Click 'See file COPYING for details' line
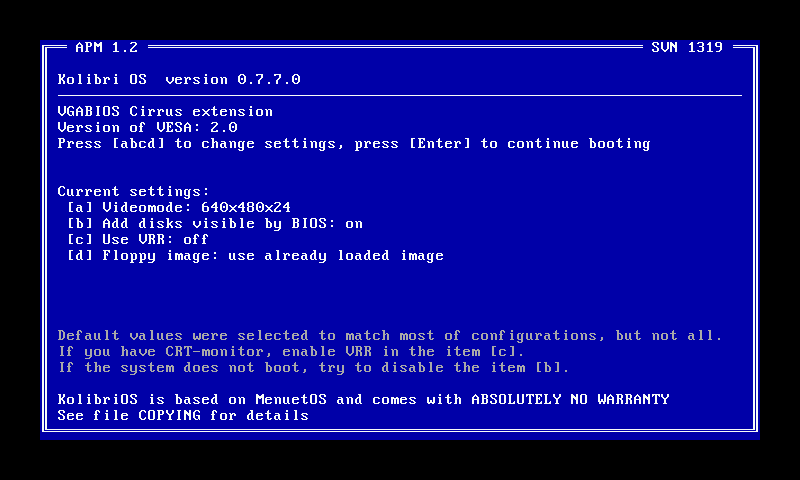The height and width of the screenshot is (480, 800). (x=183, y=416)
